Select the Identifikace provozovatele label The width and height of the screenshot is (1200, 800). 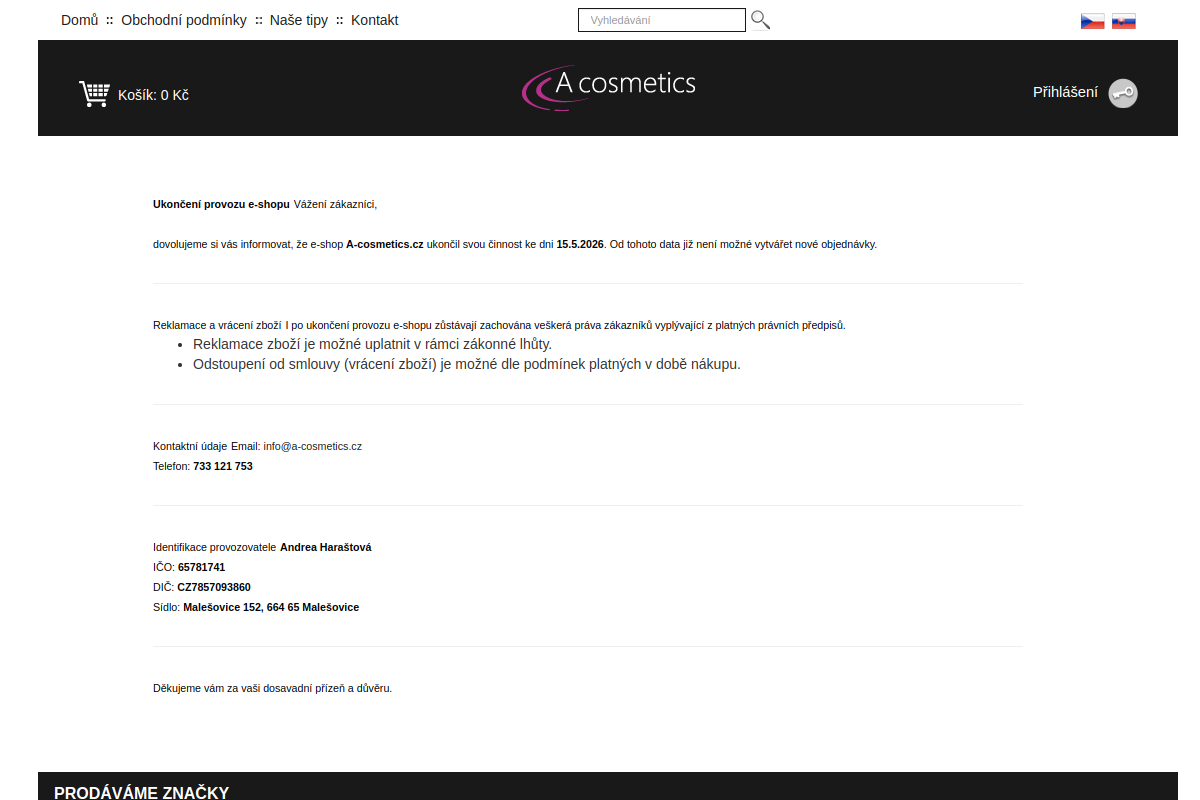(214, 547)
